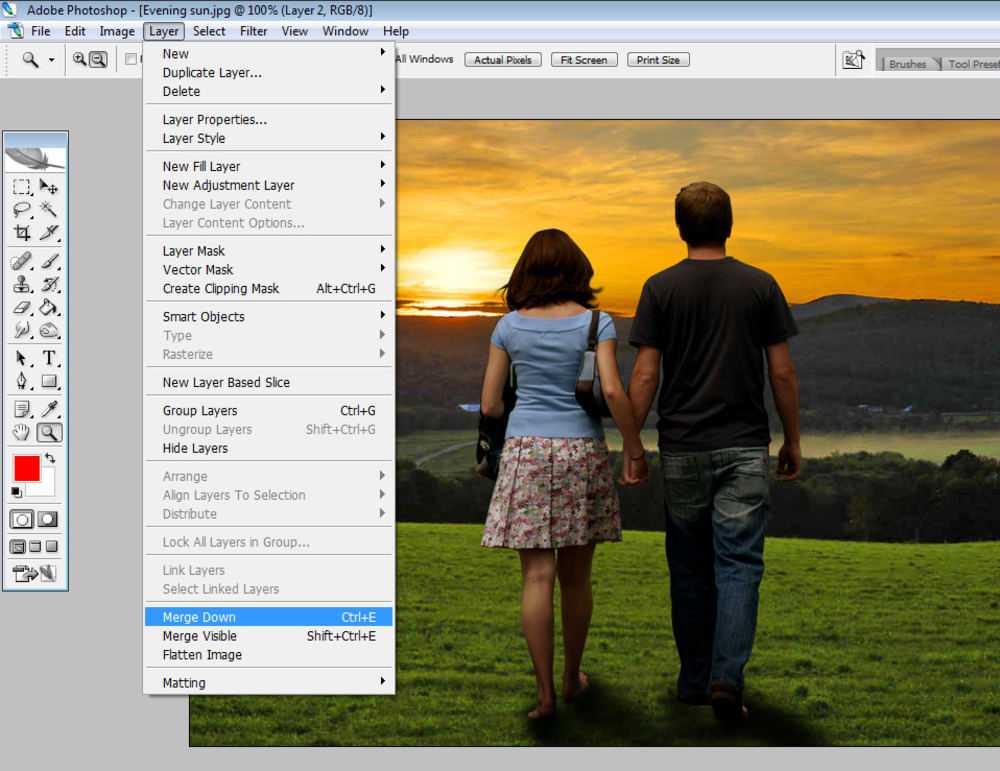Toggle Resize Windows To Fit checkbox
The image size is (1000, 771).
pyautogui.click(x=131, y=59)
